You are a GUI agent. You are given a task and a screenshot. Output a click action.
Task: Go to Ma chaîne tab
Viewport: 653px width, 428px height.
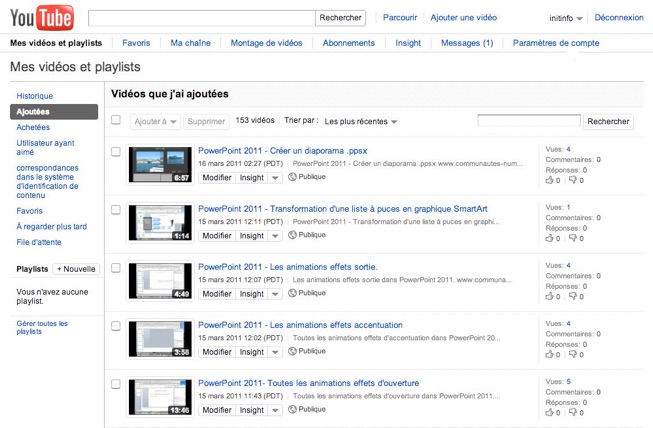pyautogui.click(x=190, y=43)
